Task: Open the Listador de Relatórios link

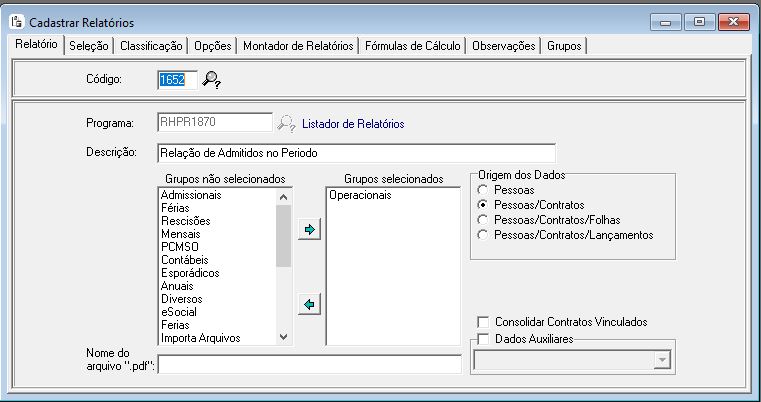Action: tap(353, 124)
